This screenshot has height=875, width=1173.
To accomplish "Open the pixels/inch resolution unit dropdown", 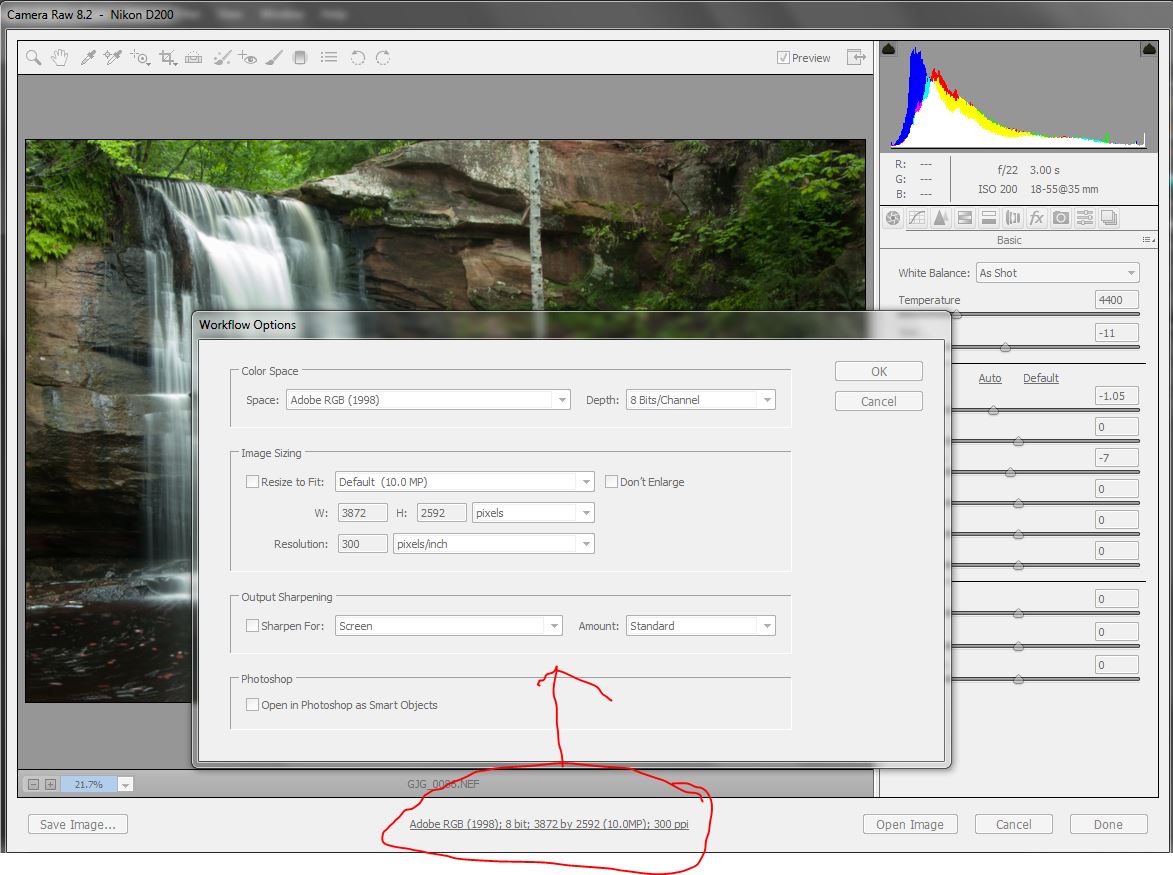I will tap(494, 544).
